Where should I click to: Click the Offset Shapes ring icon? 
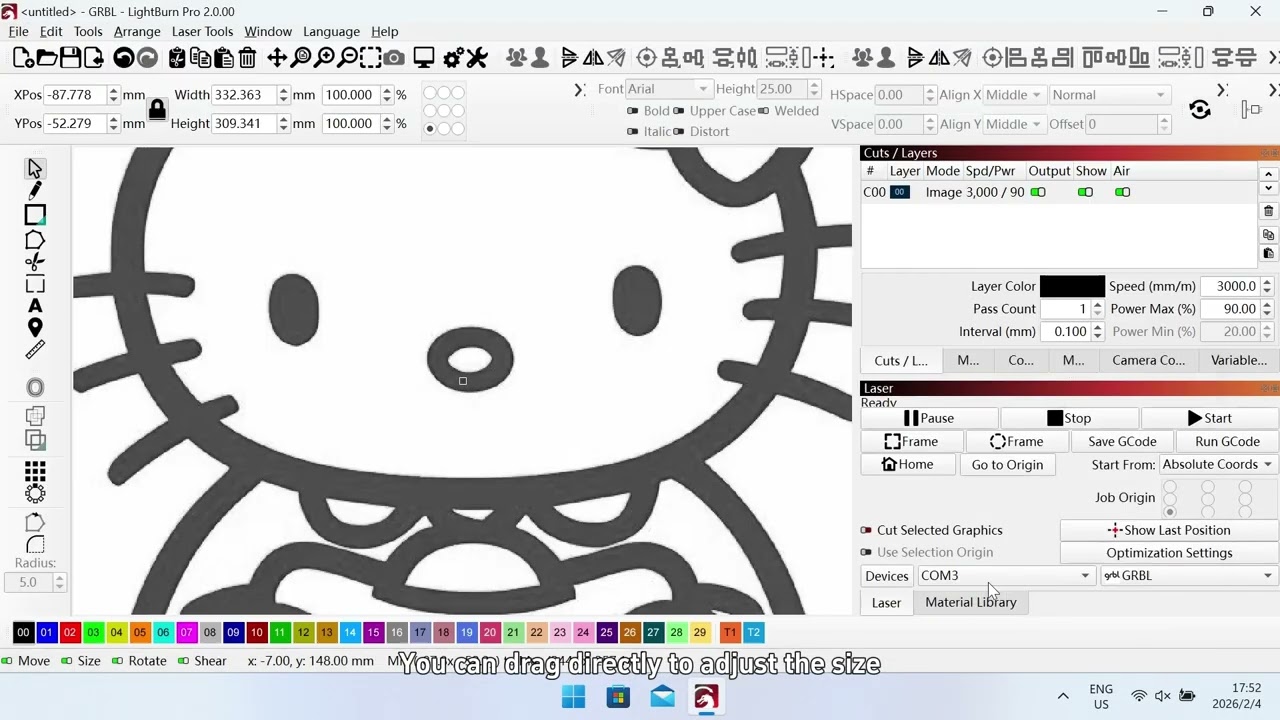(35, 387)
